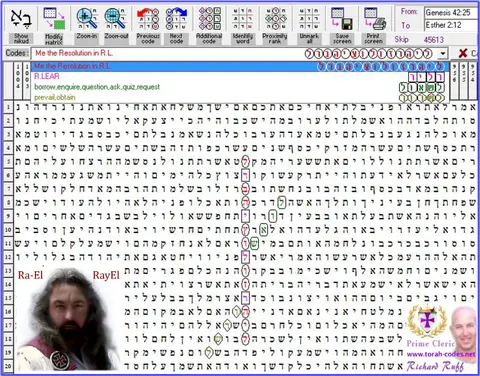Select the Zoom-in magnifier
The height and width of the screenshot is (376, 480).
87,18
